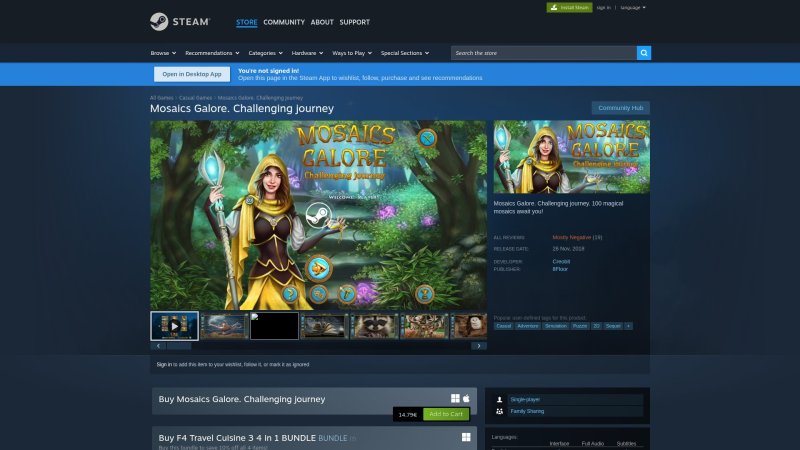Expand the Browse menu
Image resolution: width=800 pixels, height=450 pixels.
pyautogui.click(x=162, y=53)
